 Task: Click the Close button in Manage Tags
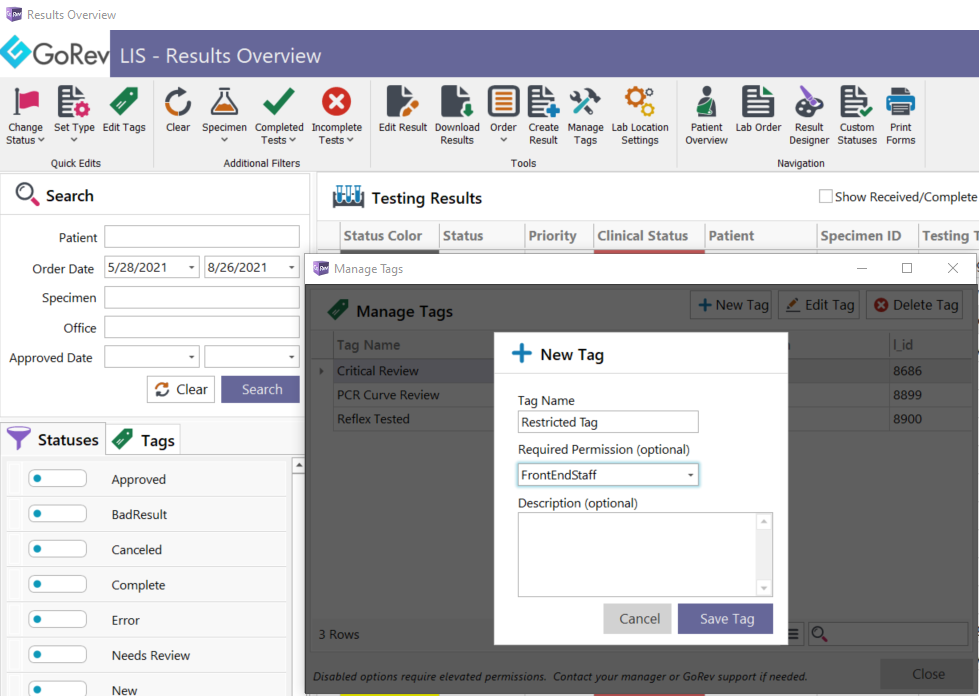pyautogui.click(x=928, y=674)
